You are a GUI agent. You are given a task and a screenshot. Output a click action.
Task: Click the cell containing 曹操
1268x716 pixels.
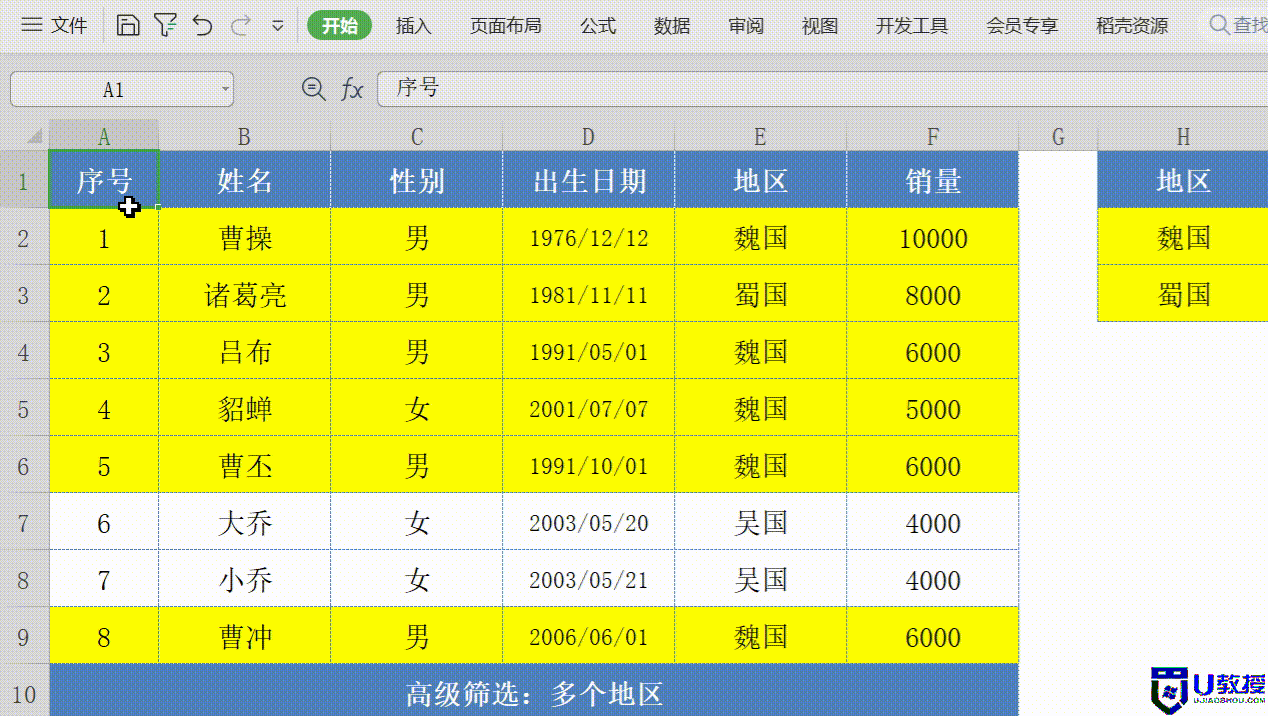coord(244,237)
